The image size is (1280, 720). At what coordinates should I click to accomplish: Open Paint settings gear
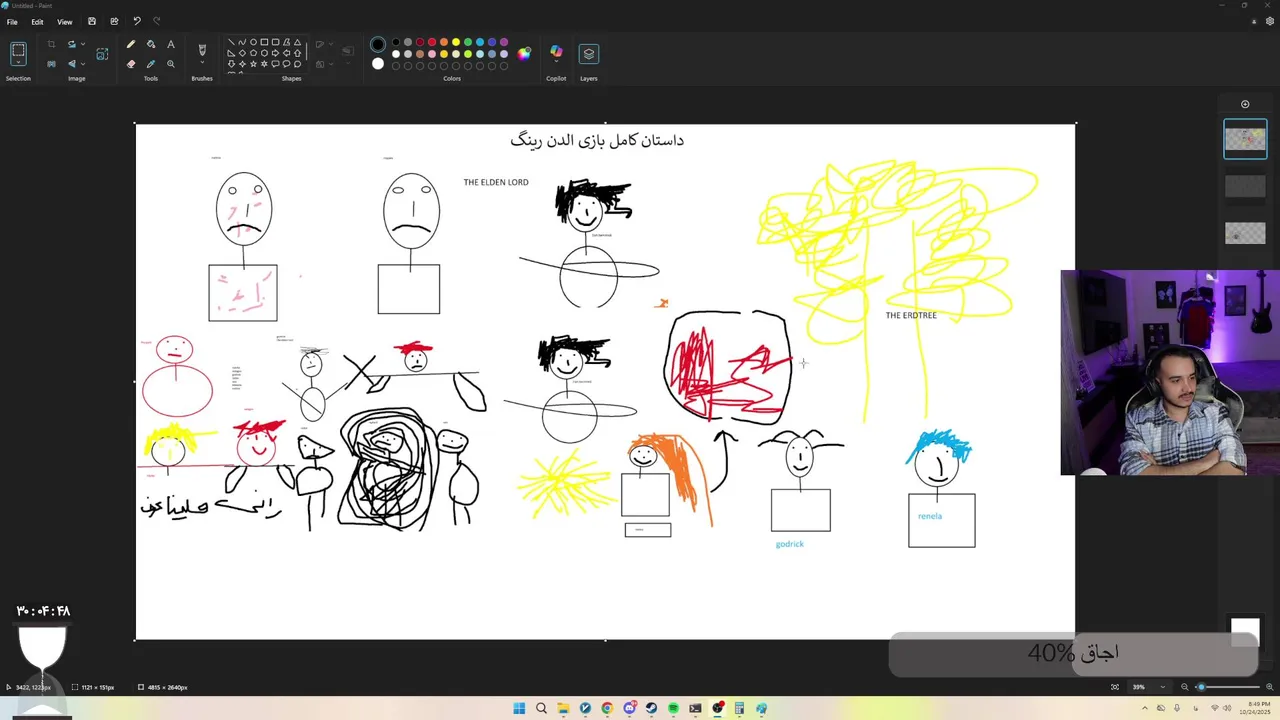coord(1270,21)
